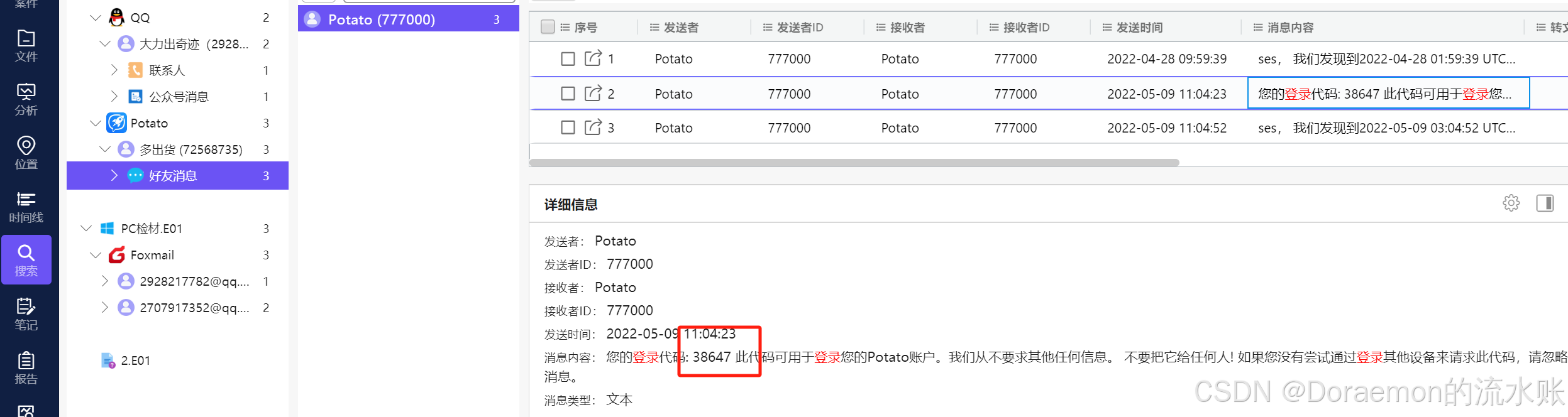Open the 分析 sidebar section

(26, 100)
